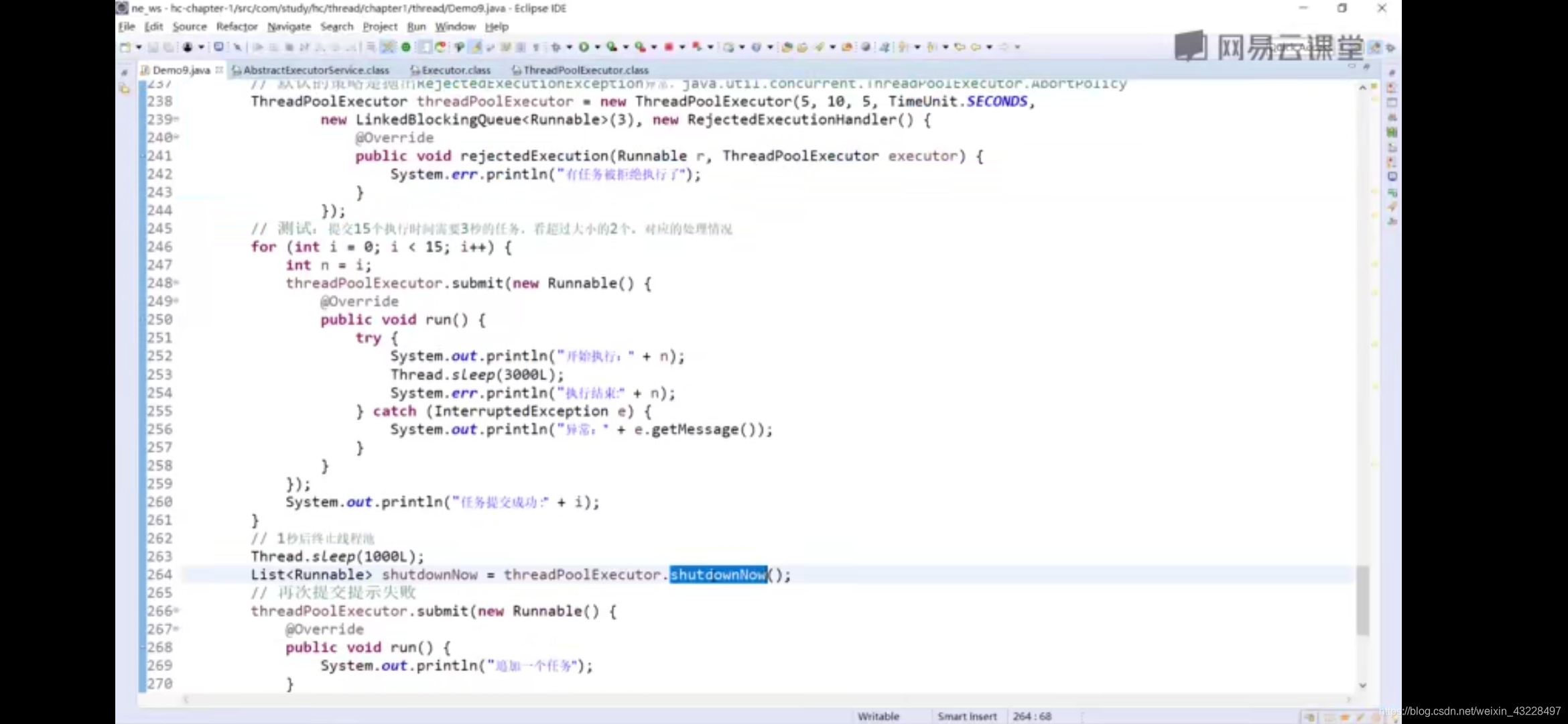The image size is (1568, 724).
Task: Collapse the code fold at line 239
Action: pyautogui.click(x=176, y=119)
